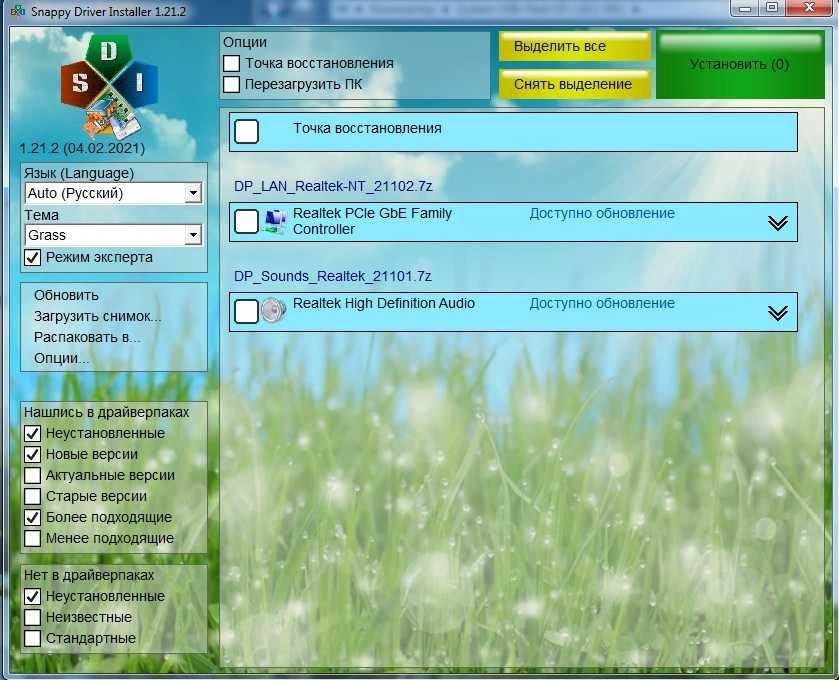Viewport: 839px width, 680px height.
Task: Uncheck Неустановленные under Нашлись в драйверпаках
Action: click(x=33, y=433)
